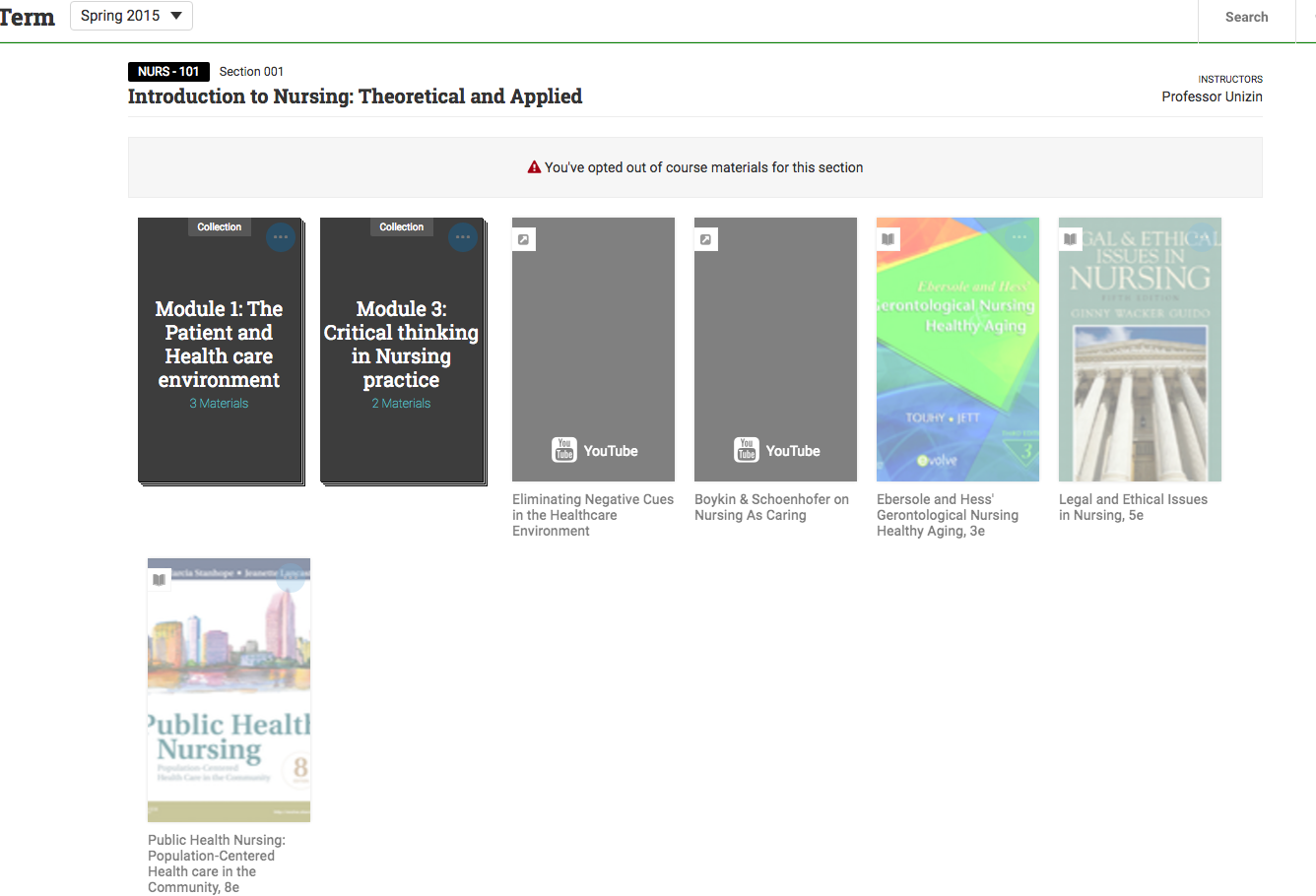Click the Collection label on Module 3 card

click(401, 227)
